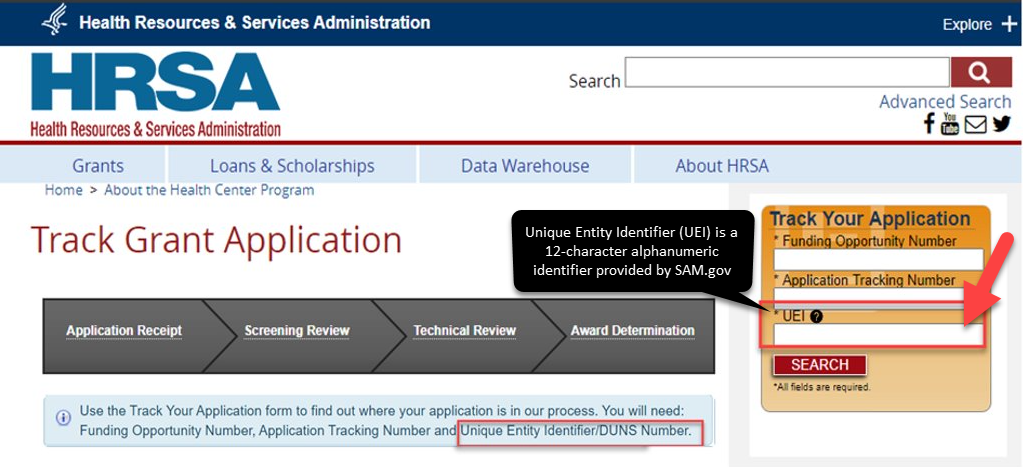Click the UEI input field
Image resolution: width=1023 pixels, height=467 pixels.
click(x=878, y=335)
